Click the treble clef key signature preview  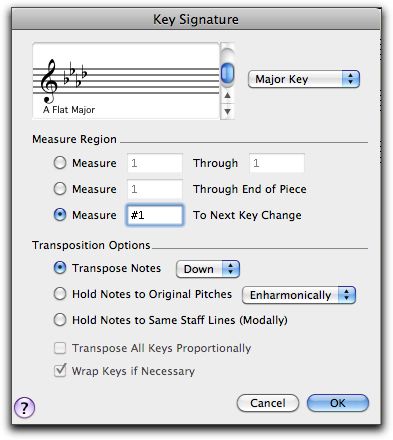point(126,81)
